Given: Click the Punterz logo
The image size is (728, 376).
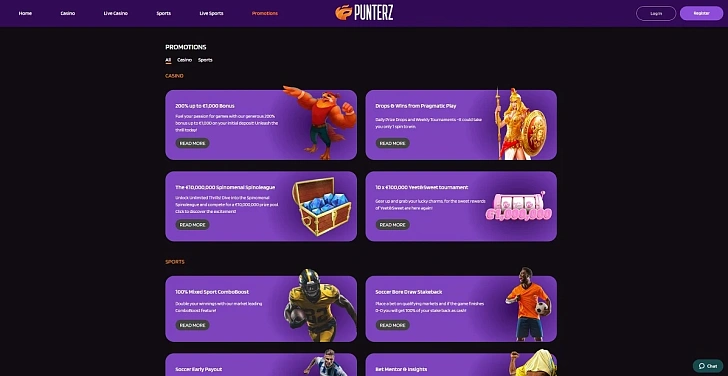Looking at the screenshot, I should click(x=364, y=13).
